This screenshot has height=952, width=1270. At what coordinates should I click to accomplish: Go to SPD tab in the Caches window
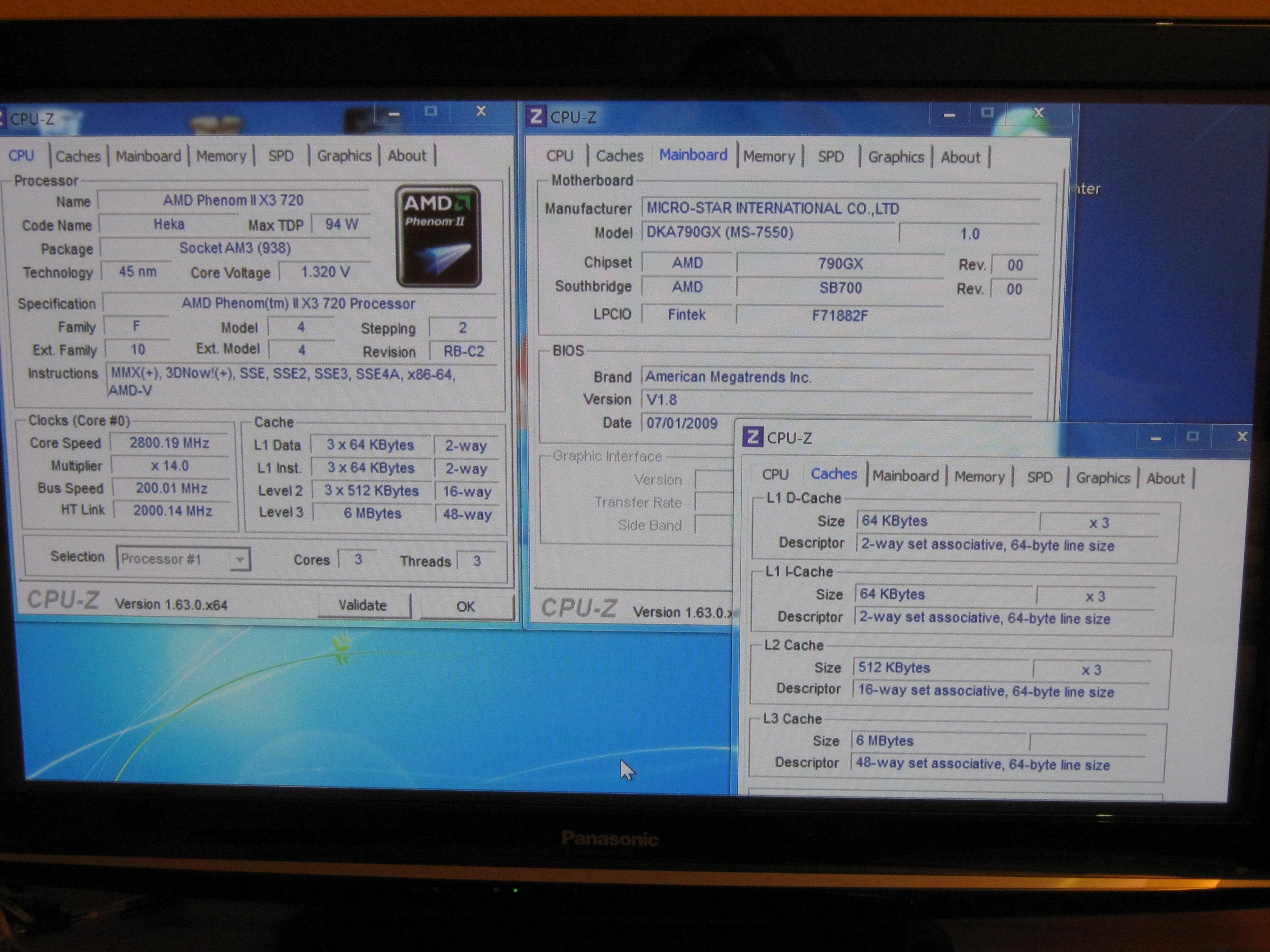point(1040,477)
